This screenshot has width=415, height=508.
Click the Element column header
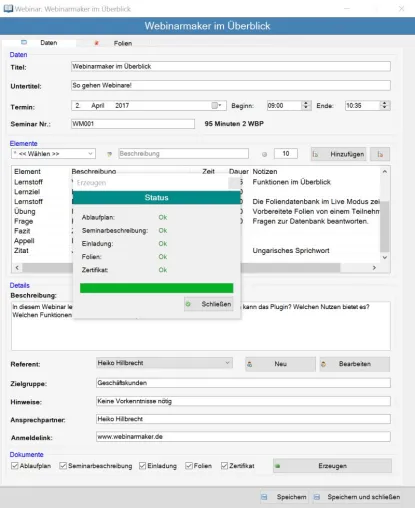coord(27,171)
